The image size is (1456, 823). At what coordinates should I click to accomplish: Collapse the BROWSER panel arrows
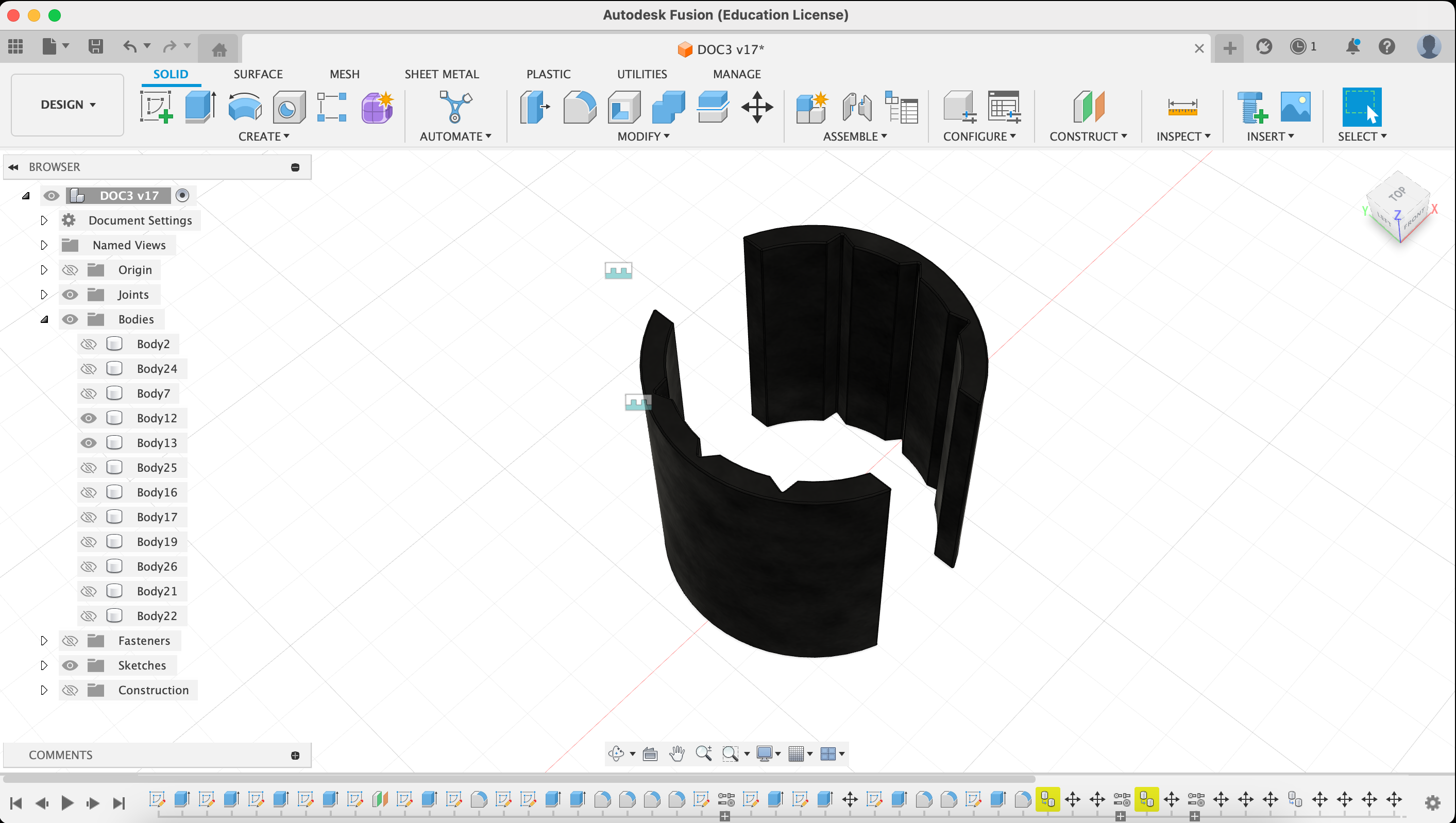click(13, 167)
